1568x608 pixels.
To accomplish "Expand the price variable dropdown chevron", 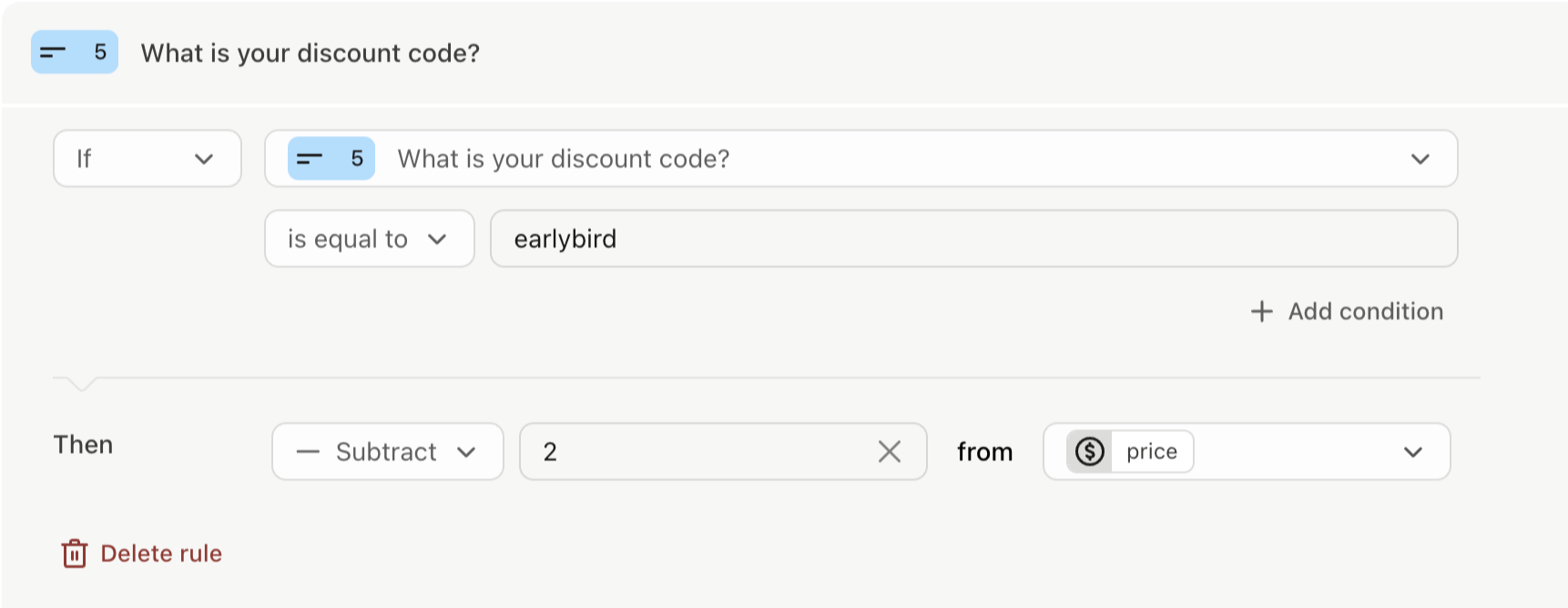I will [x=1413, y=451].
